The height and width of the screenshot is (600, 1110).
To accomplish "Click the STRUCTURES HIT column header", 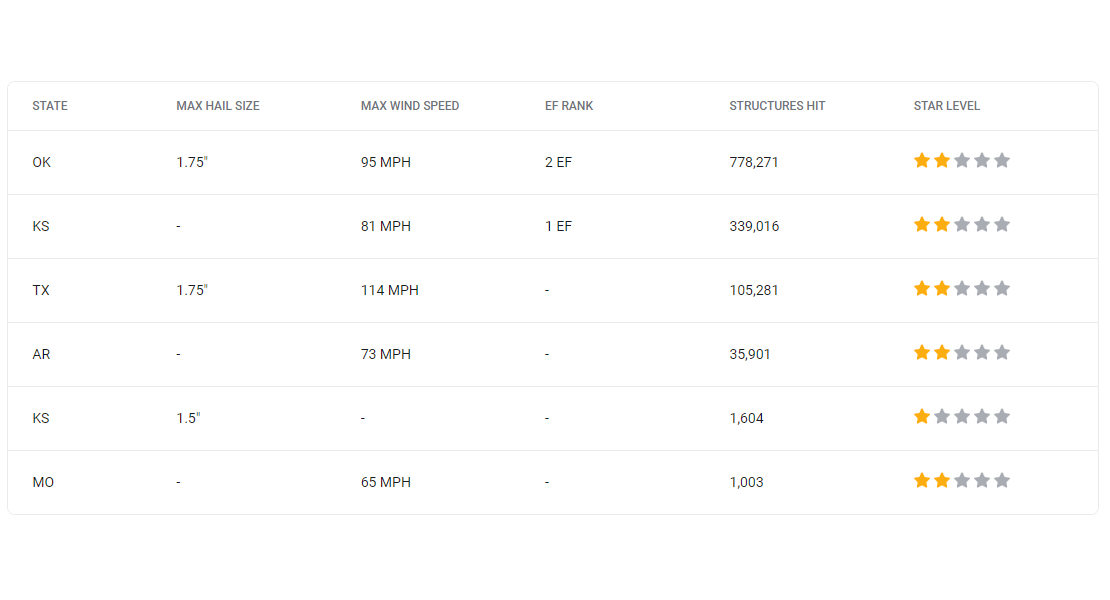I will click(x=777, y=106).
